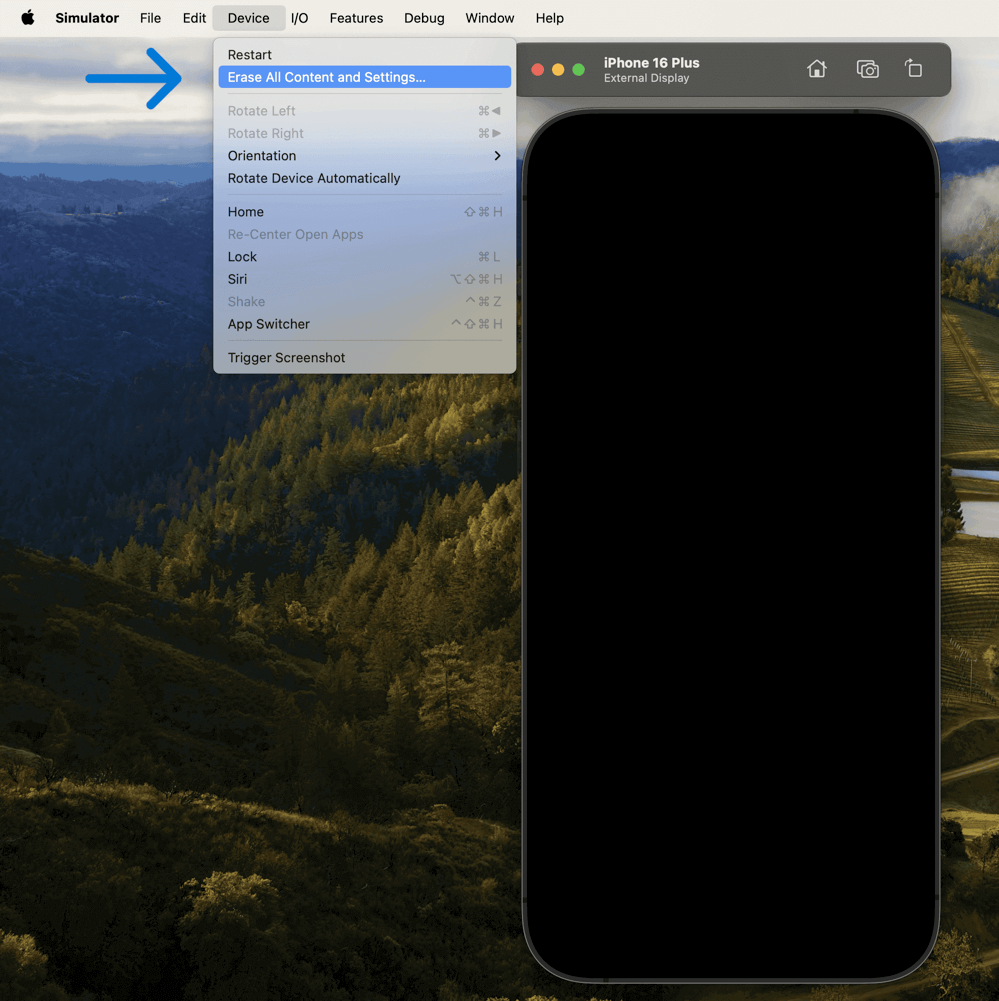Open the Edit menu
Viewport: 999px width, 1001px height.
click(194, 18)
